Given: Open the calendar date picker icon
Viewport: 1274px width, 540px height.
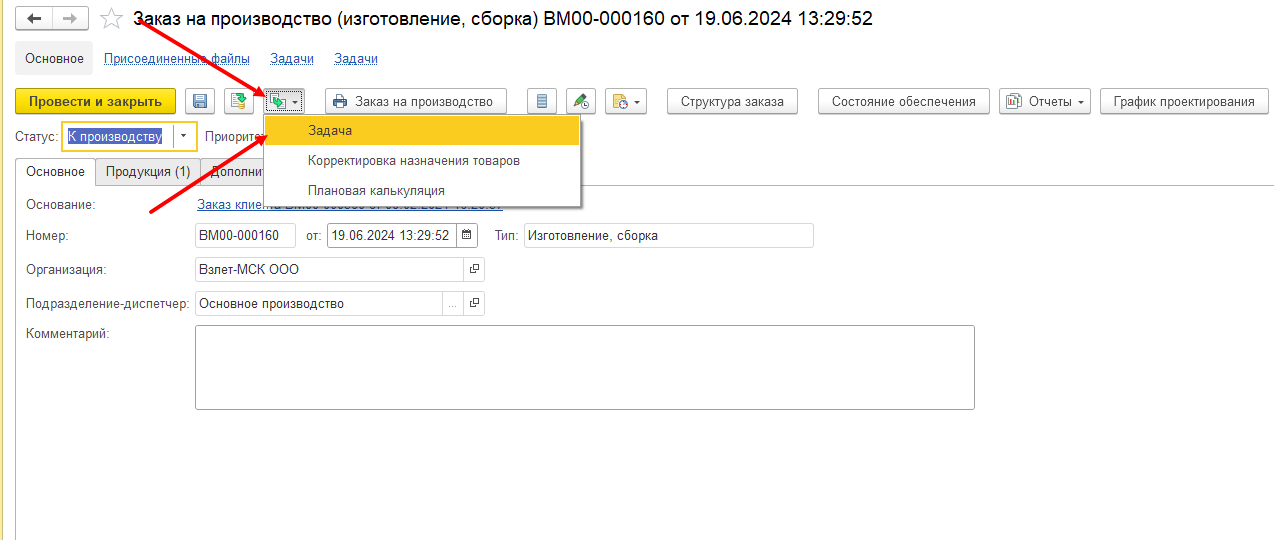Looking at the screenshot, I should pos(467,236).
